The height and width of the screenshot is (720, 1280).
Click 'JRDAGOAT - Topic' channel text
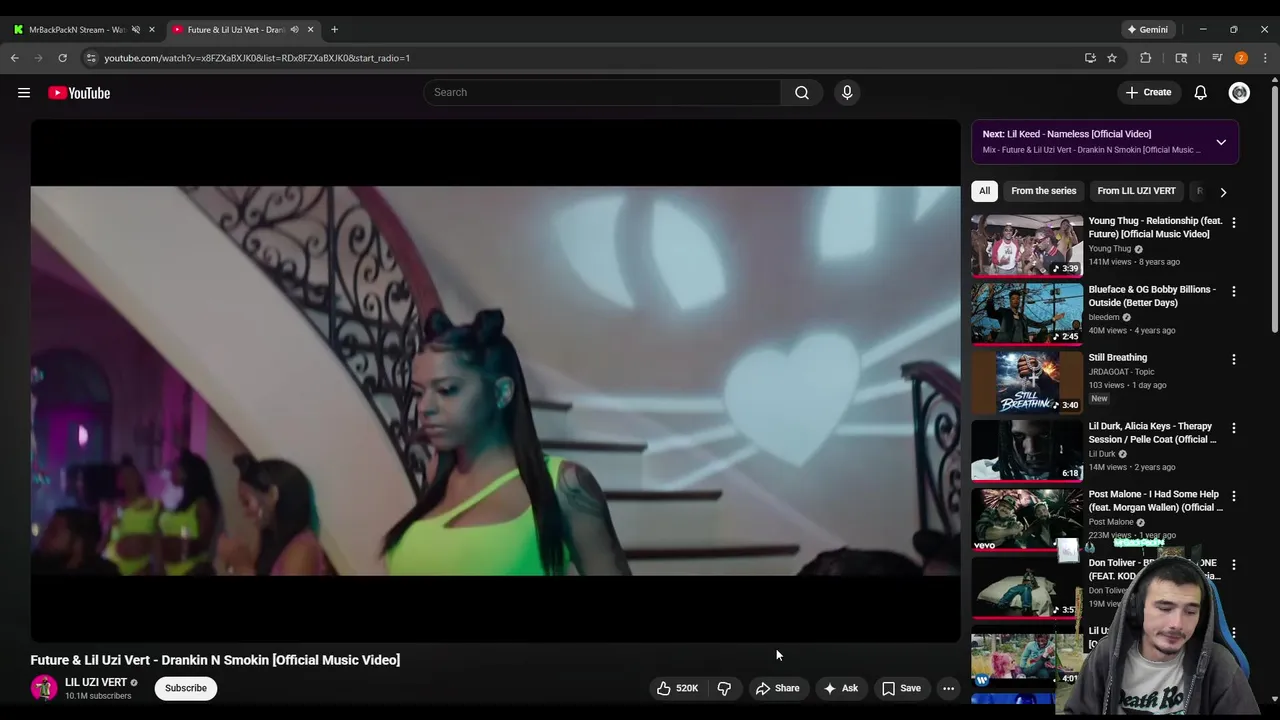click(x=1121, y=372)
